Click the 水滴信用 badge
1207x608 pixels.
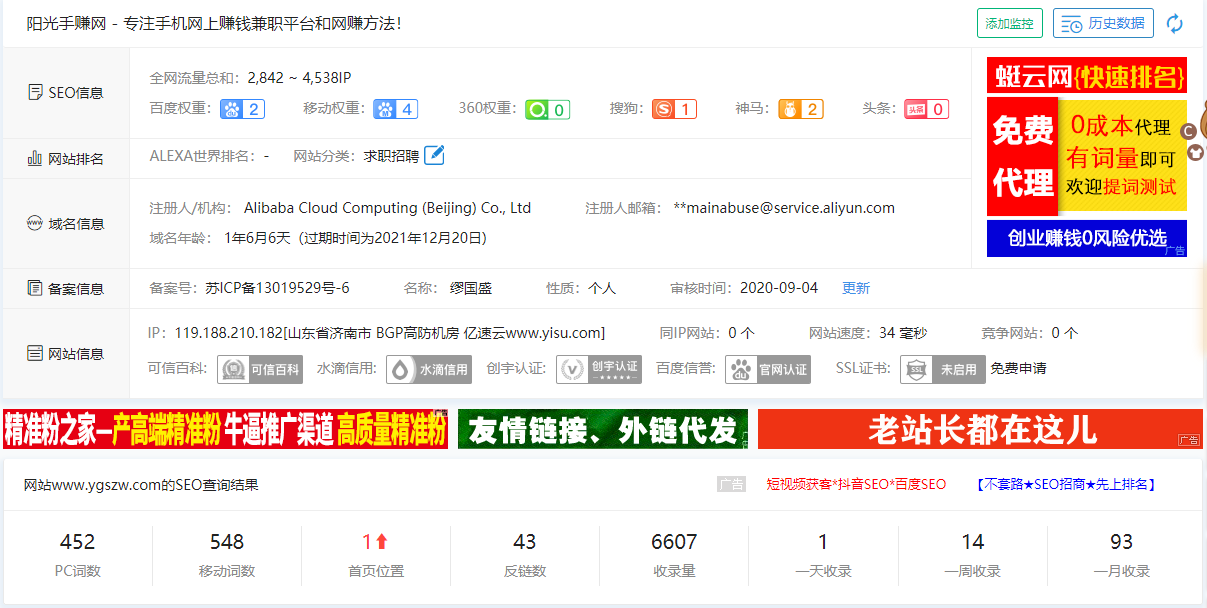[429, 369]
